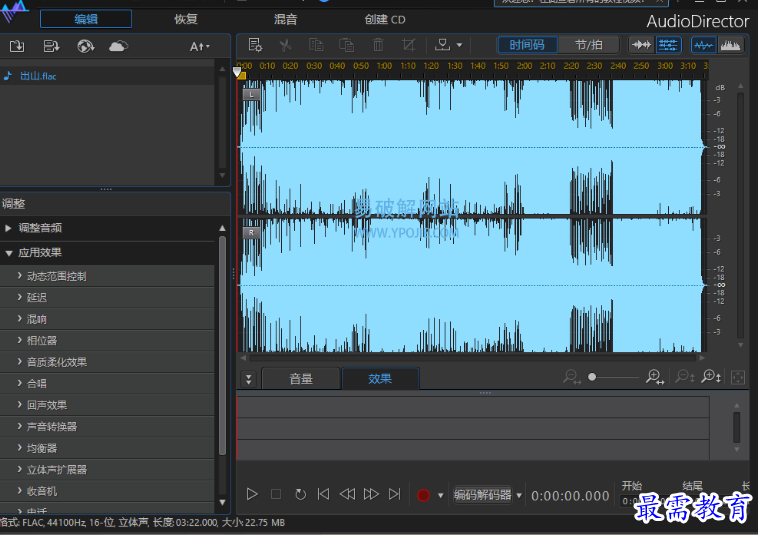Switch to 节/拍 beat mode
Image resolution: width=758 pixels, height=539 pixels.
click(588, 45)
